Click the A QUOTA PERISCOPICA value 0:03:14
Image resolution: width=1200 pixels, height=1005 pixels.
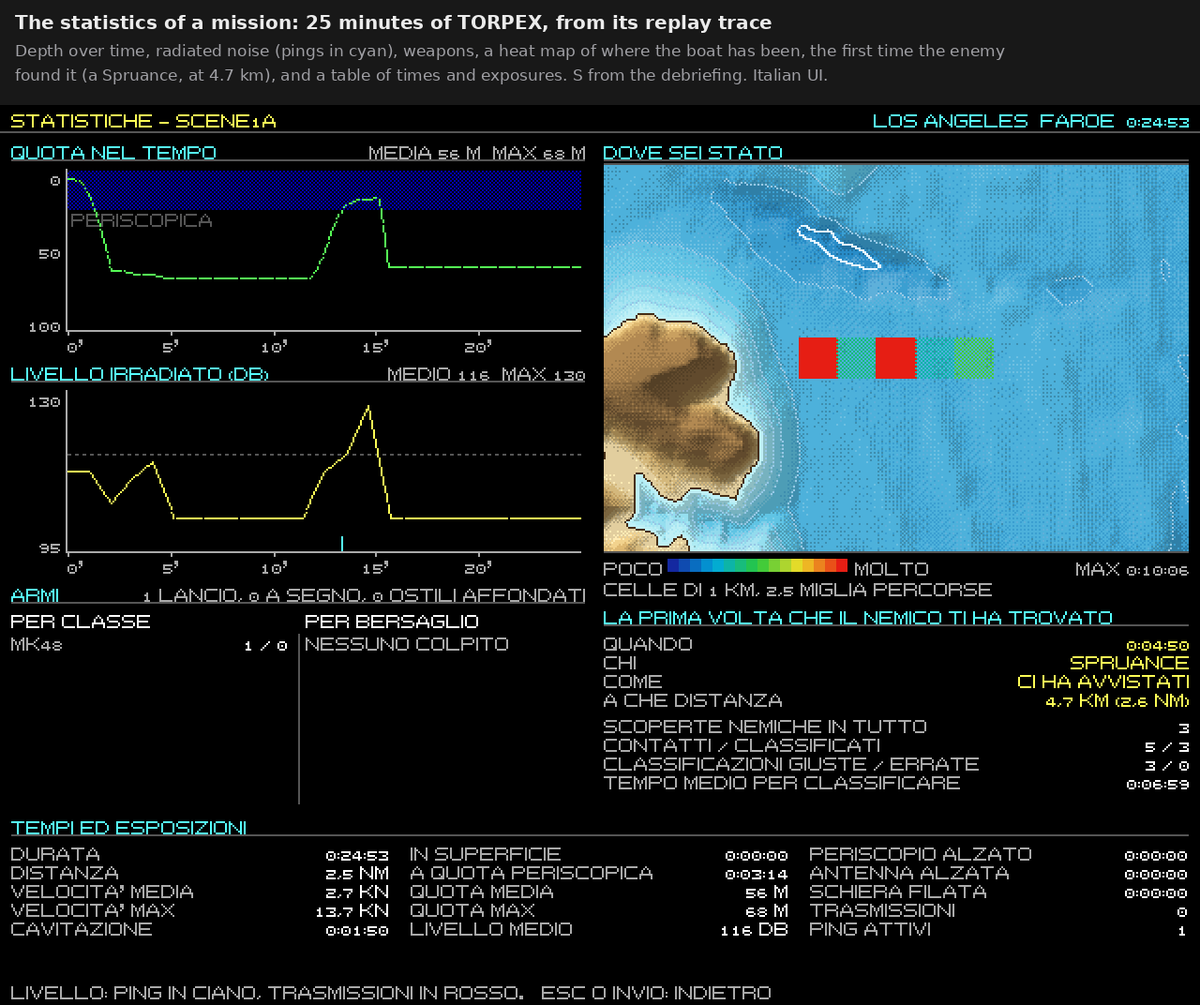(x=756, y=873)
